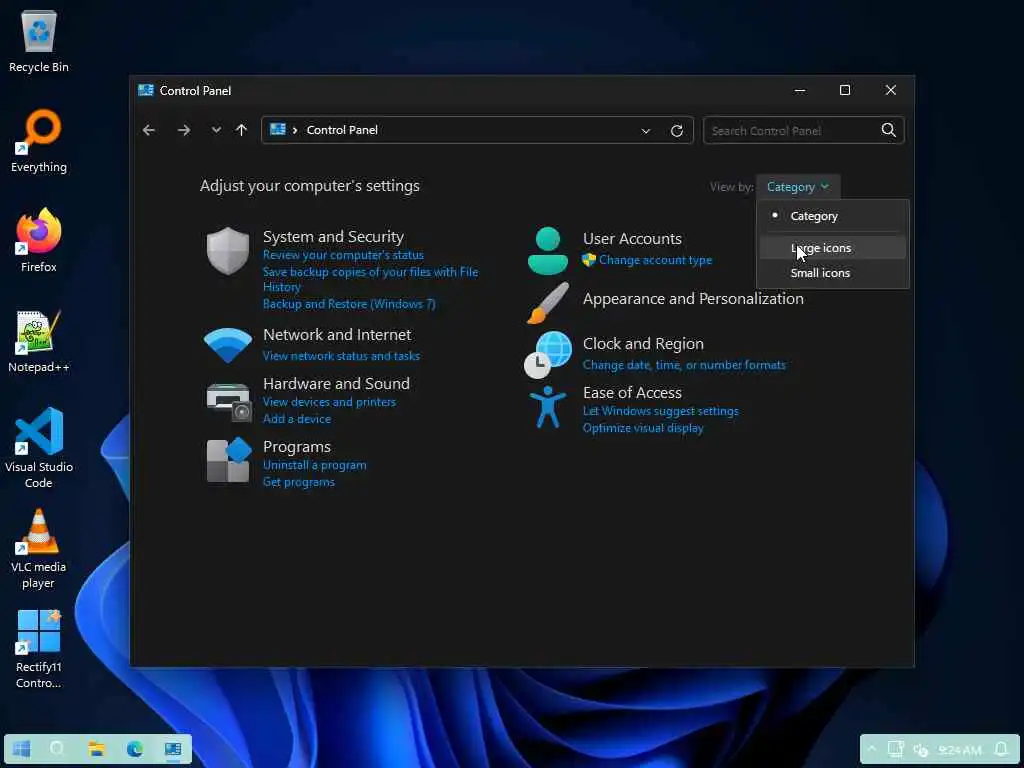Open Save backup copies with File History
1024x768 pixels.
click(x=370, y=279)
